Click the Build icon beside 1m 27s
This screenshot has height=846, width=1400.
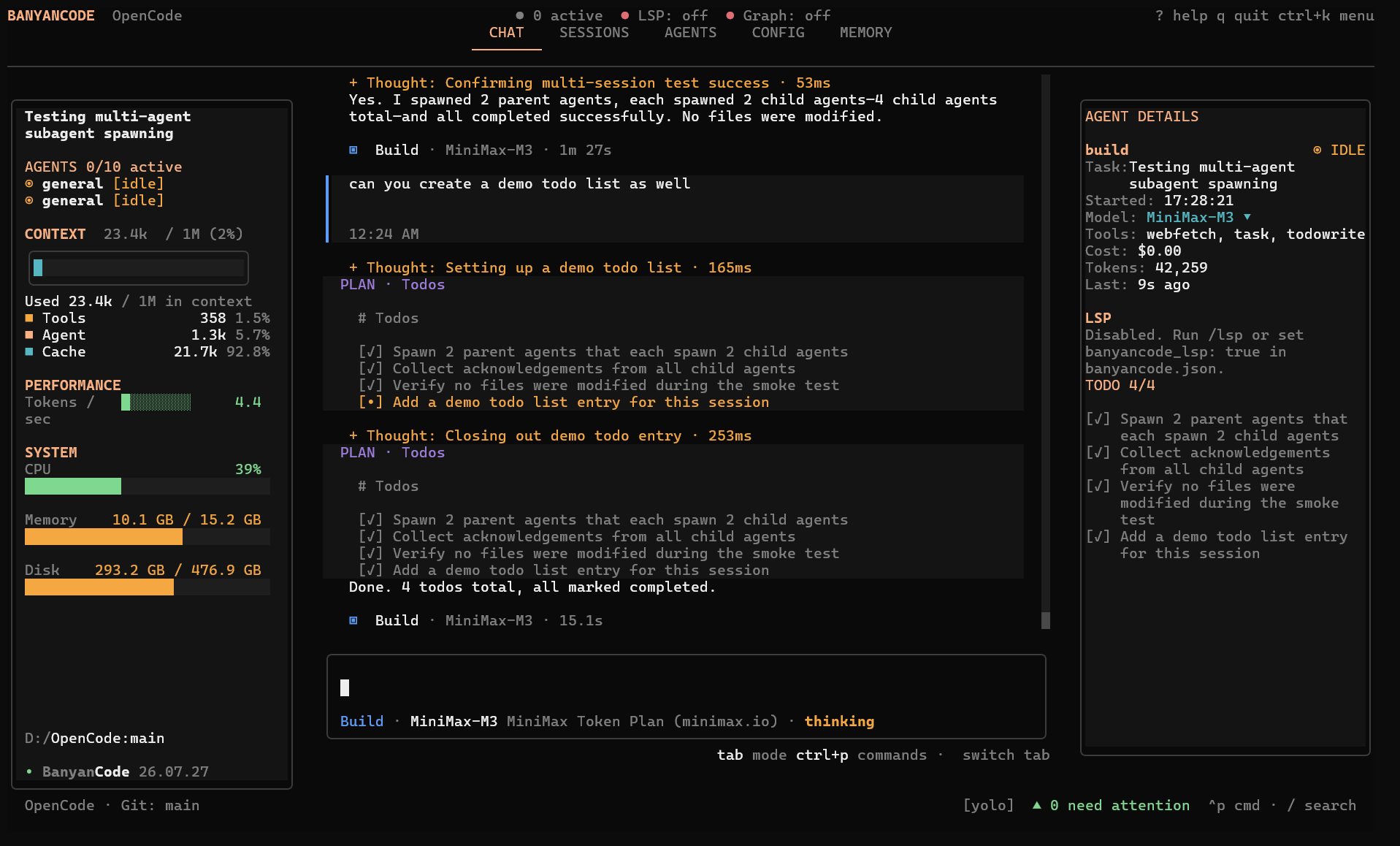tap(353, 150)
